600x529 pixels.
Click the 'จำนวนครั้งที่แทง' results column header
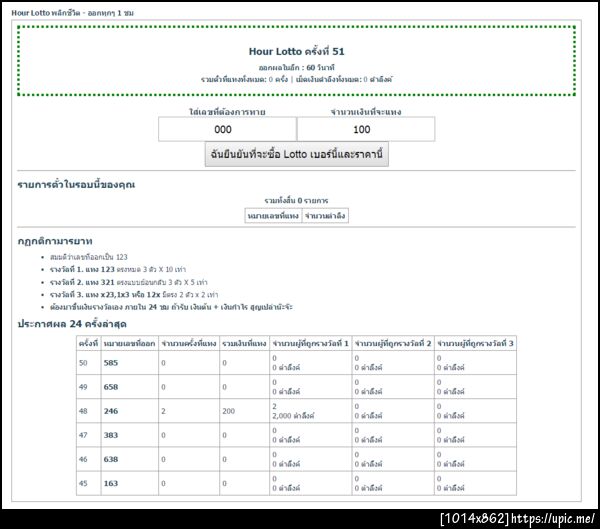point(189,343)
